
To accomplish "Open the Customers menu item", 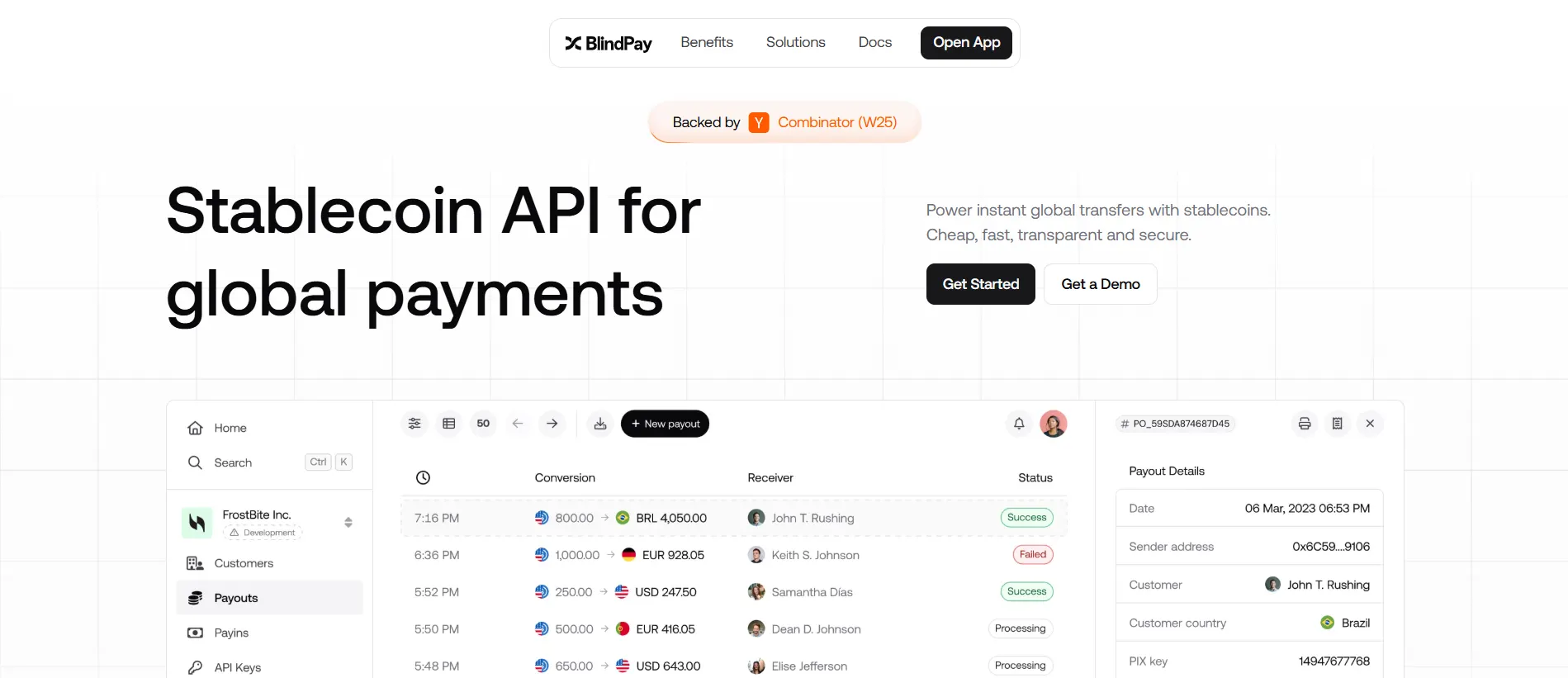I will coord(244,563).
